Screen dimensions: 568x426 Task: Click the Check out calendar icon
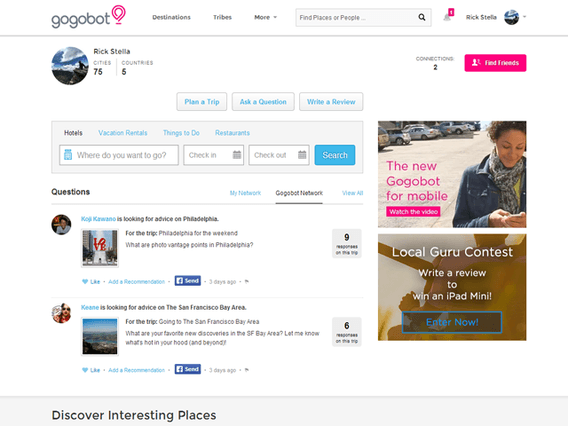pyautogui.click(x=302, y=155)
